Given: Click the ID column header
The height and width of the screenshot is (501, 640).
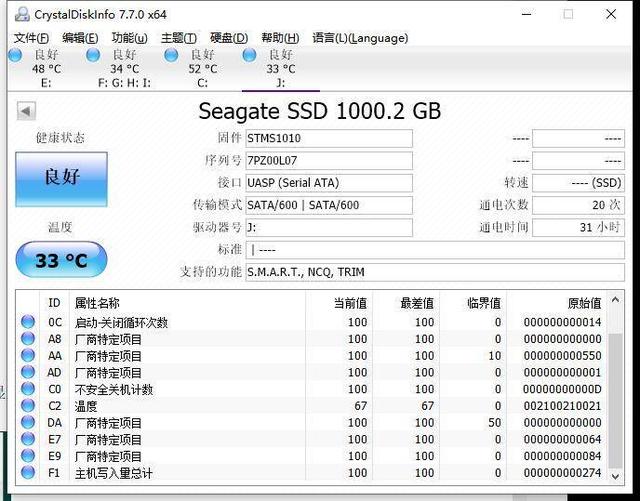Looking at the screenshot, I should tap(54, 303).
